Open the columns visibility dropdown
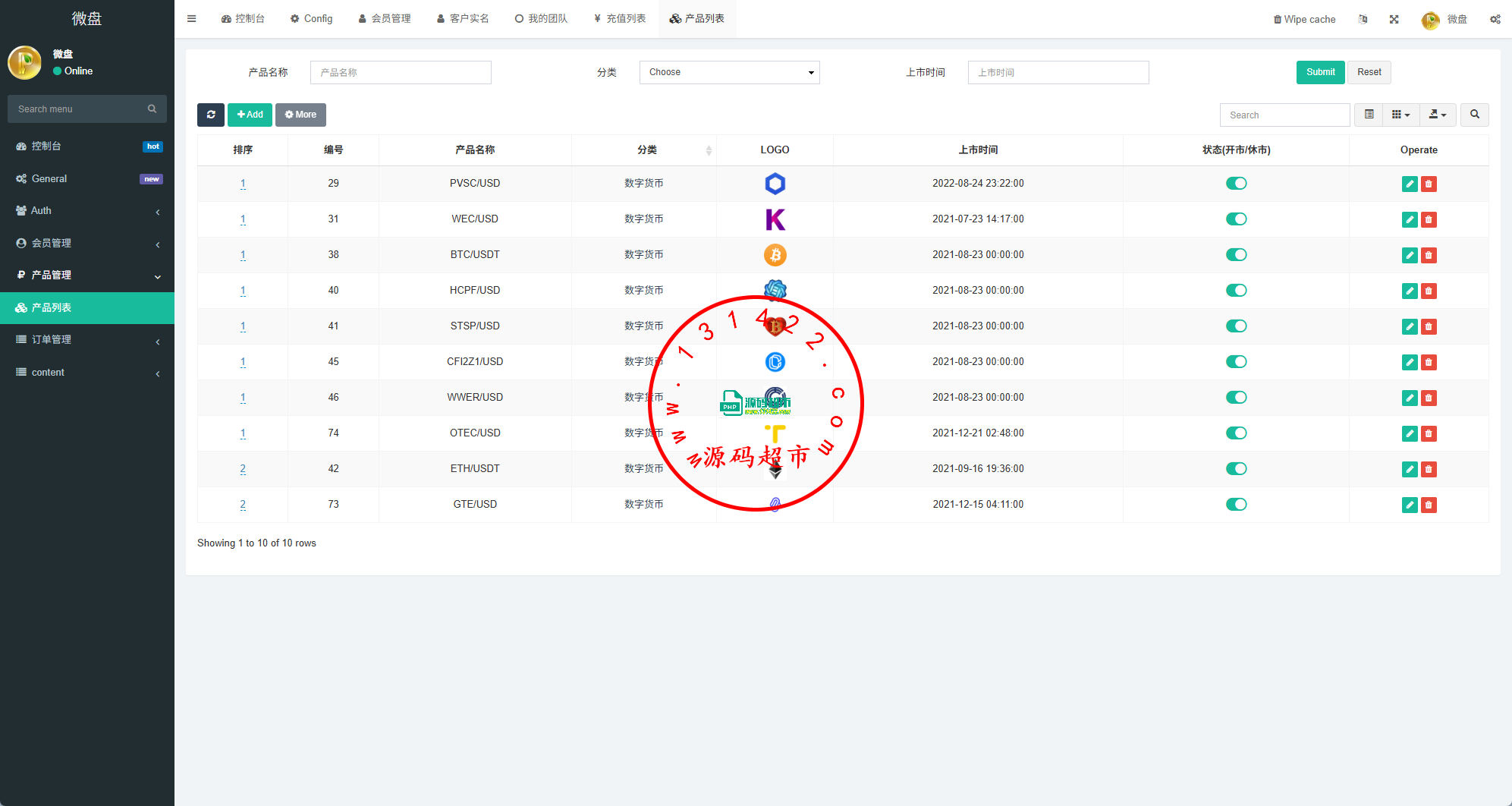This screenshot has height=806, width=1512. click(1400, 115)
